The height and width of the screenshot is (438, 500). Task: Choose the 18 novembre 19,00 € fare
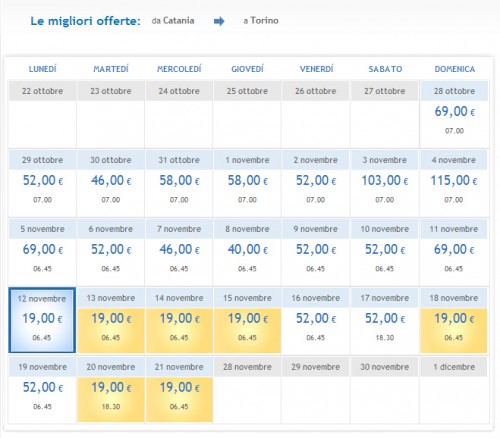click(454, 320)
